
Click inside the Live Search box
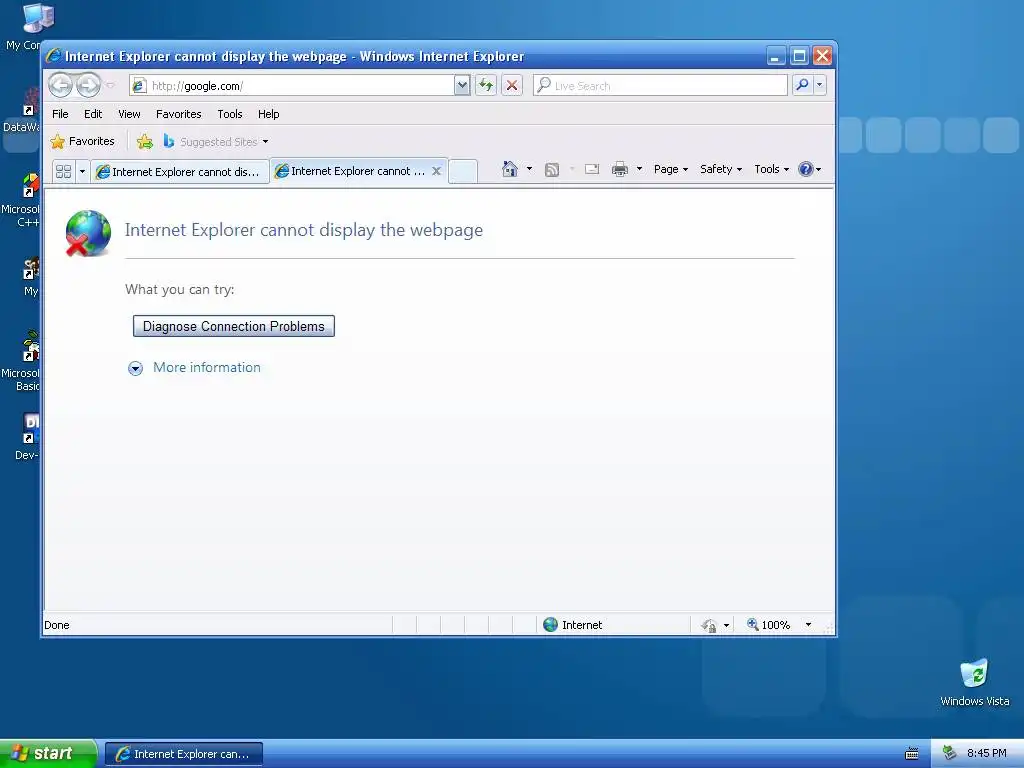coord(660,86)
